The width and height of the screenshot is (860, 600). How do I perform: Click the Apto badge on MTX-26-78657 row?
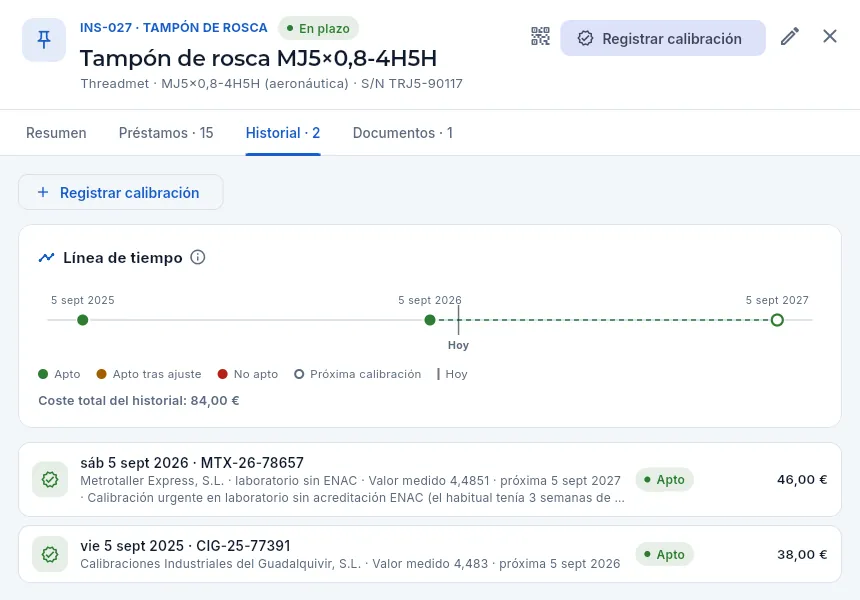(665, 479)
